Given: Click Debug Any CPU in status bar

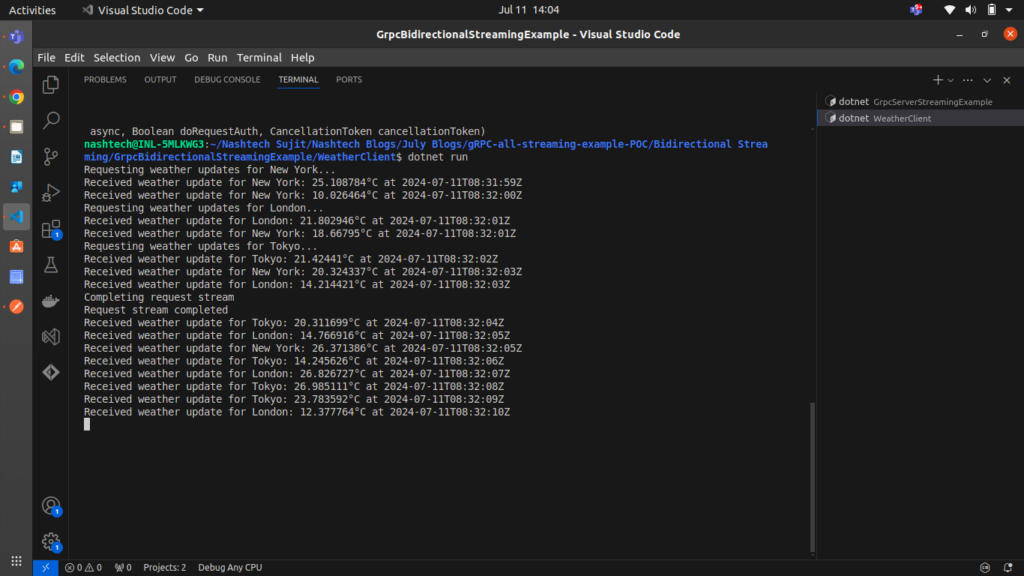Looking at the screenshot, I should (x=230, y=568).
